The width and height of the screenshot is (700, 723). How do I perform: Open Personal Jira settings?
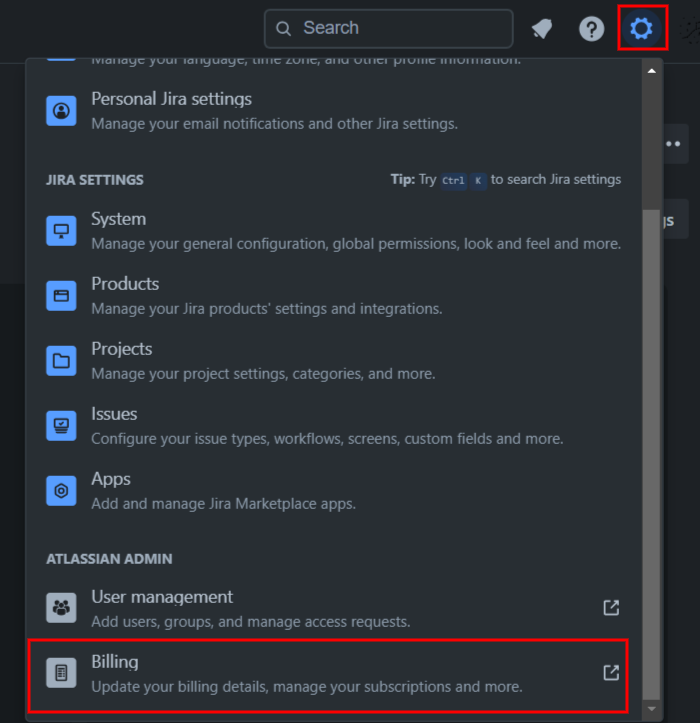tap(333, 111)
